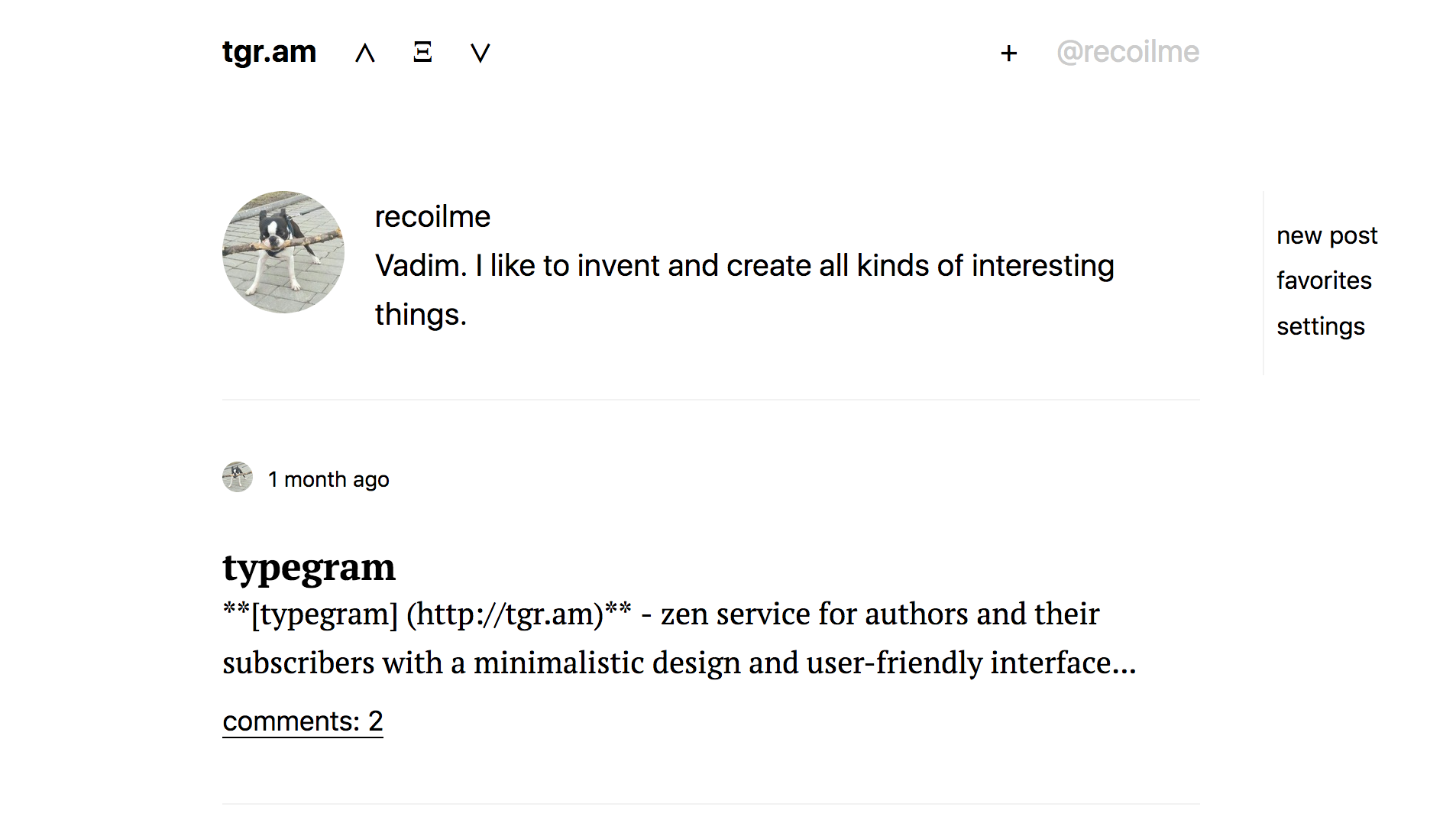Open the settings page
The height and width of the screenshot is (833, 1456).
pyautogui.click(x=1321, y=326)
